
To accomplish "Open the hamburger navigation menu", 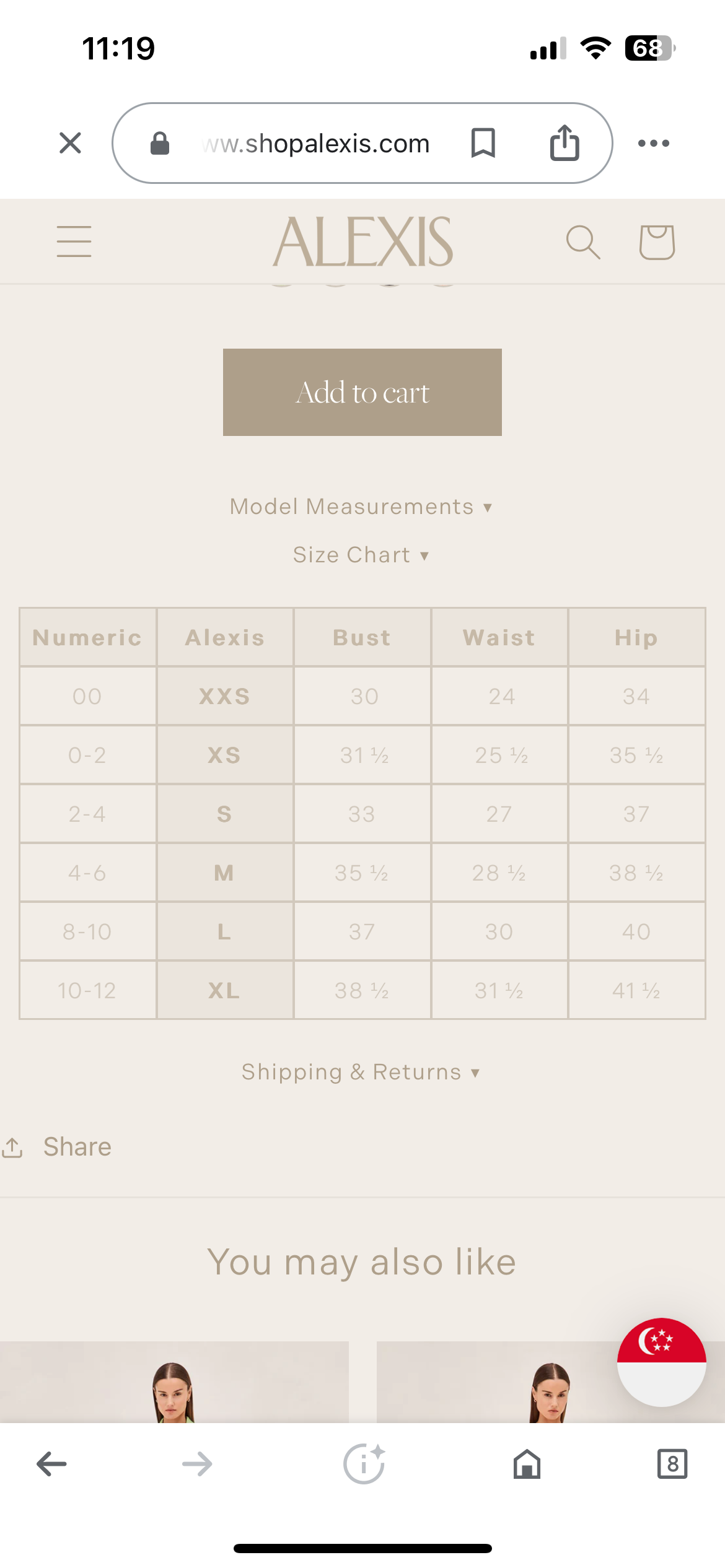I will [x=74, y=242].
